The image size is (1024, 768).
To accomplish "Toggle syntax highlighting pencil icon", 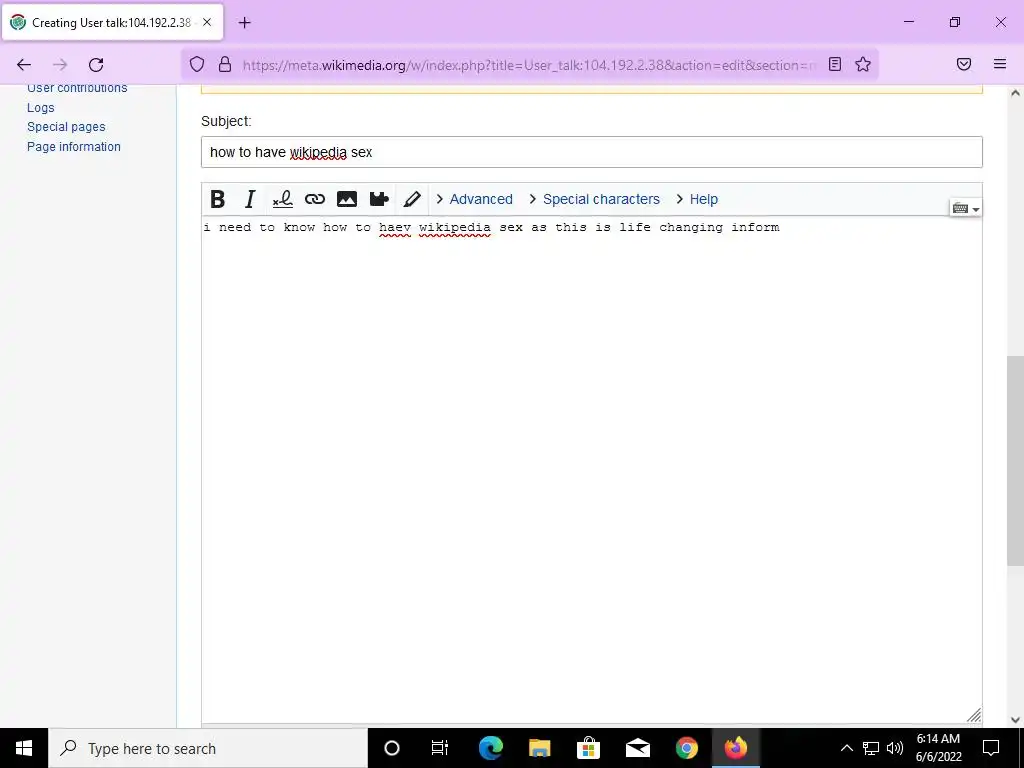I will coord(411,199).
